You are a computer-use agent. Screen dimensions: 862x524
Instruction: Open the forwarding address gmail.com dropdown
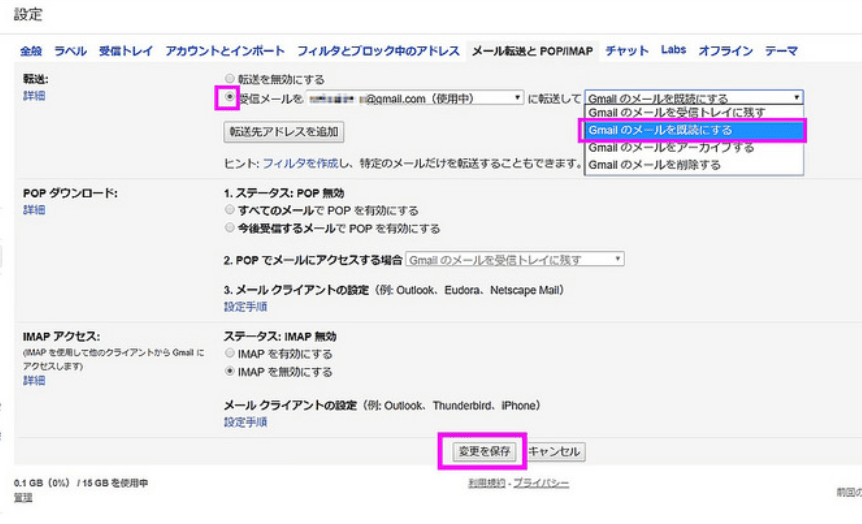tap(415, 98)
